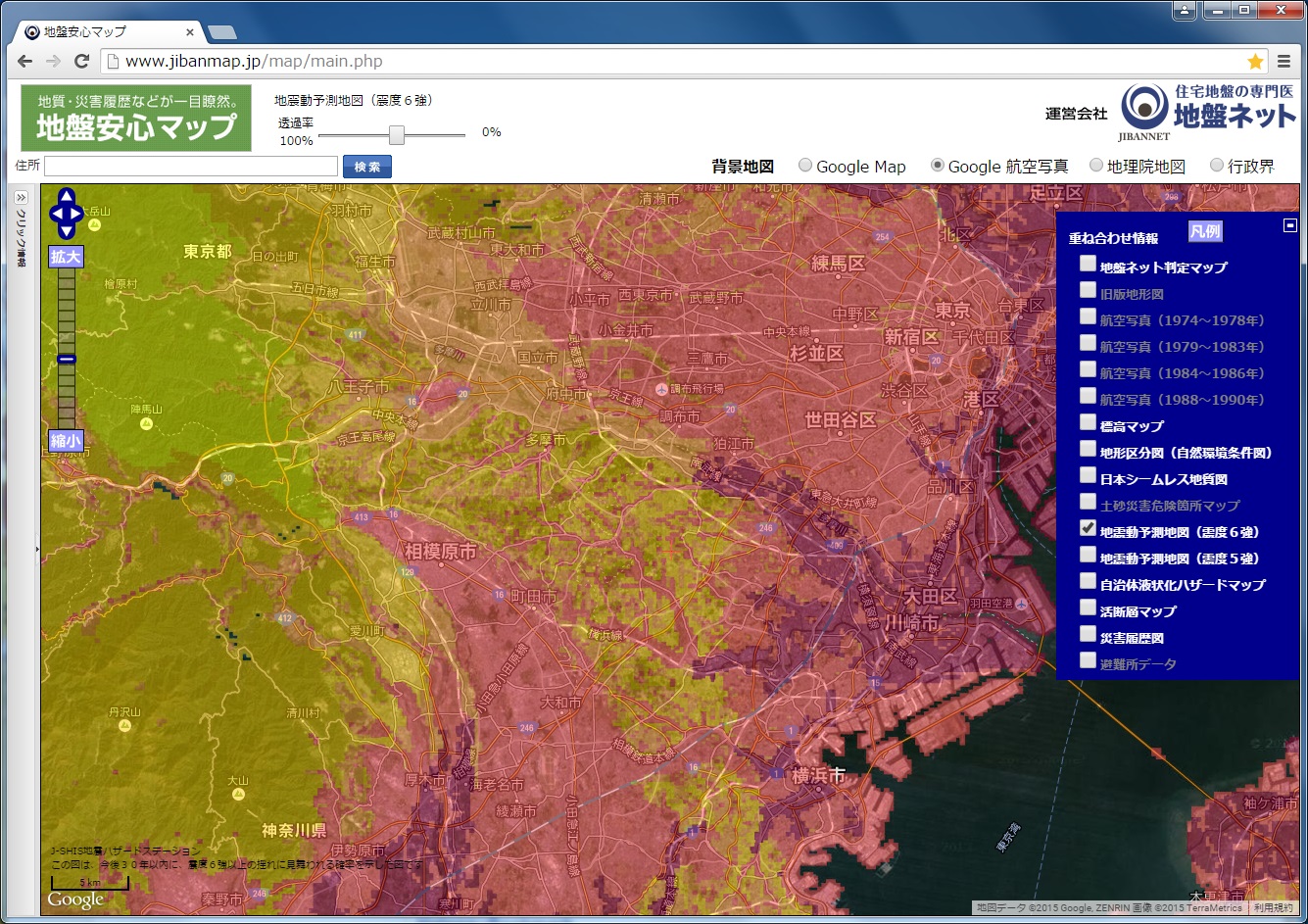Pan the map down with the arrow
Image resolution: width=1308 pixels, height=924 pixels.
(x=66, y=231)
